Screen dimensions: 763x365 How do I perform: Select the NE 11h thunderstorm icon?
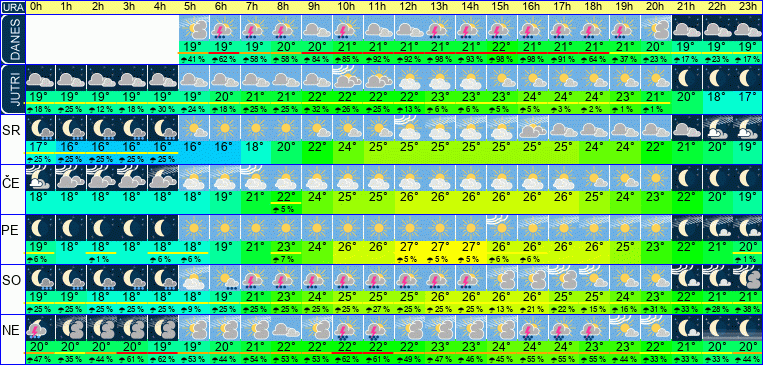point(378,328)
